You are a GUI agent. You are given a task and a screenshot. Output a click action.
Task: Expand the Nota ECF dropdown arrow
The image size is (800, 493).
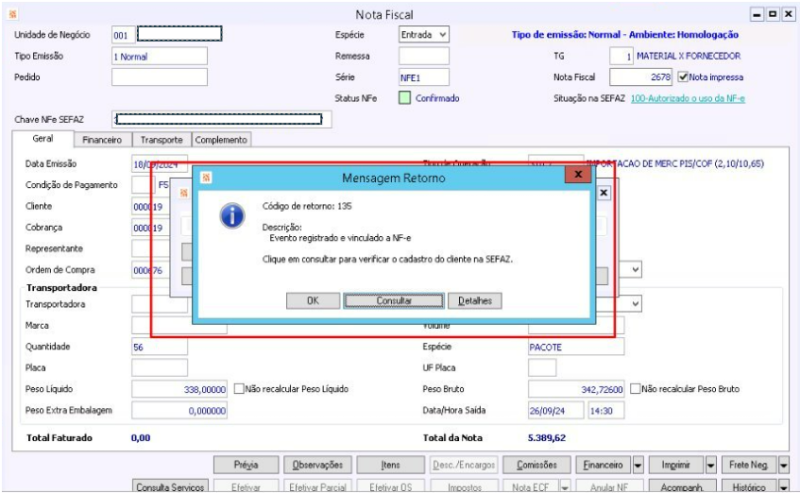coord(565,487)
